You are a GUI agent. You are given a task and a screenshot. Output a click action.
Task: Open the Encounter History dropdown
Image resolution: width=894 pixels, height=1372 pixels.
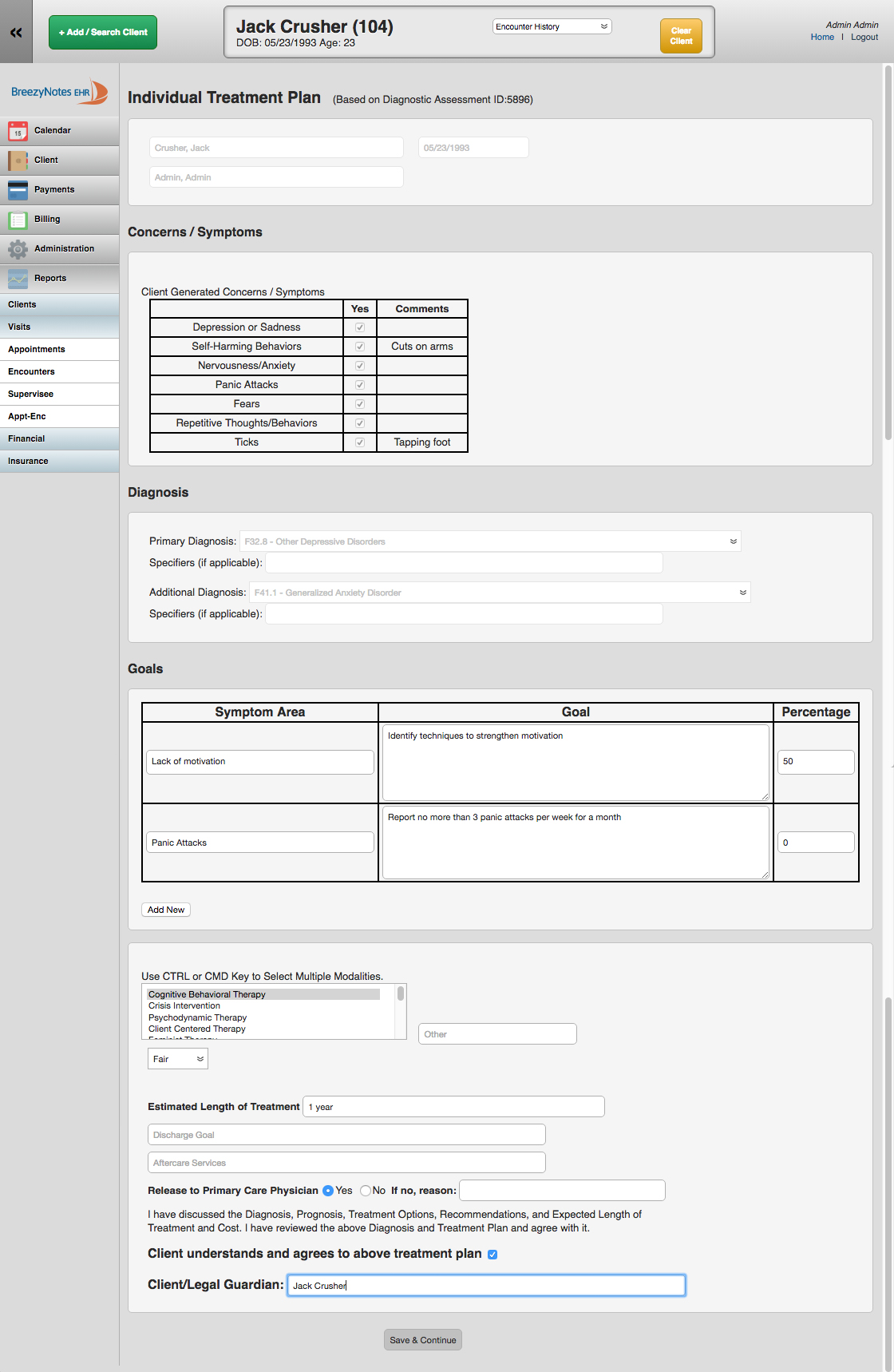click(552, 26)
